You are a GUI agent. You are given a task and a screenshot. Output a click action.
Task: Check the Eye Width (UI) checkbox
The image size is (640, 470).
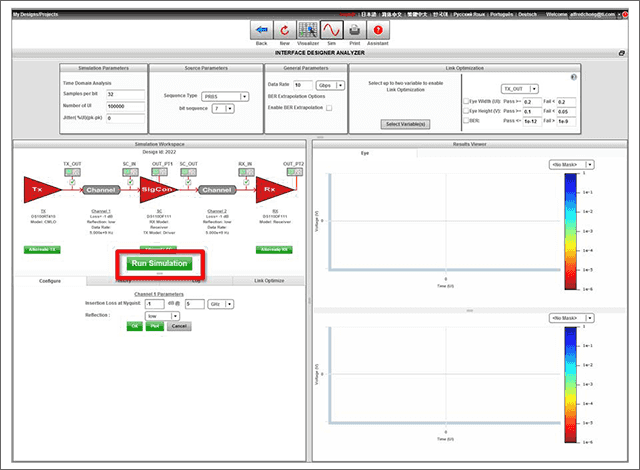pos(466,101)
